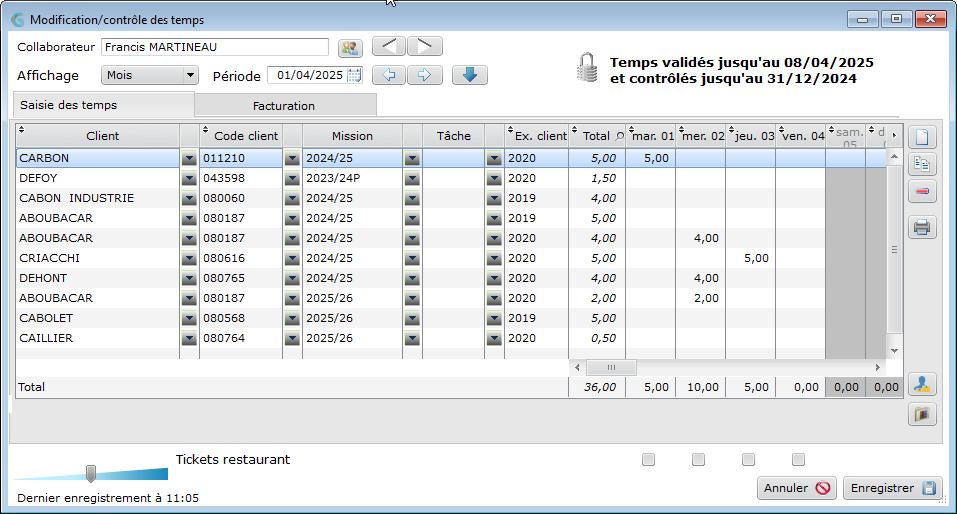Add a new blank line icon
The image size is (957, 514).
tap(922, 137)
